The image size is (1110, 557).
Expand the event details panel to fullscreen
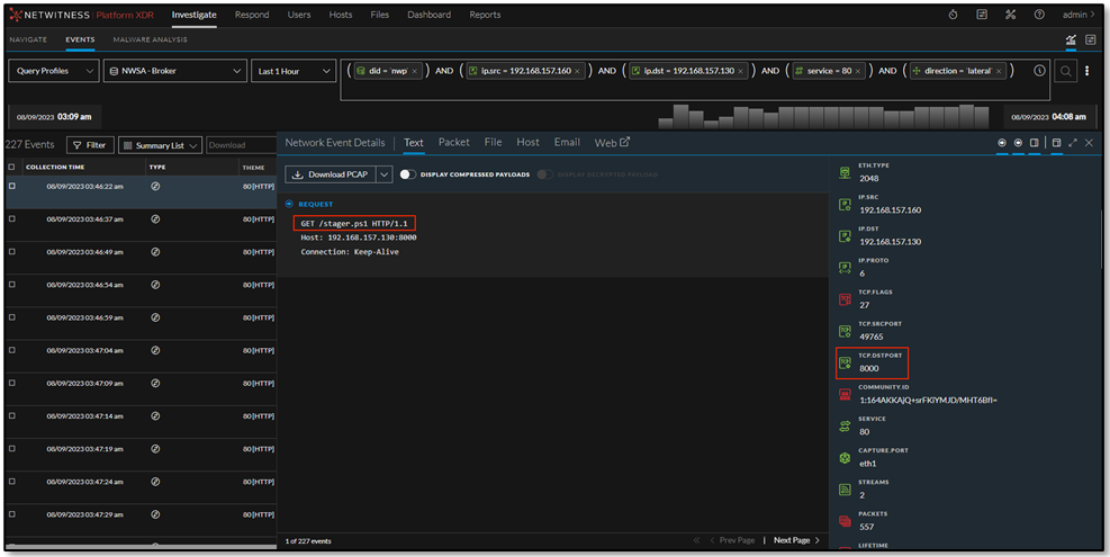[x=1072, y=143]
